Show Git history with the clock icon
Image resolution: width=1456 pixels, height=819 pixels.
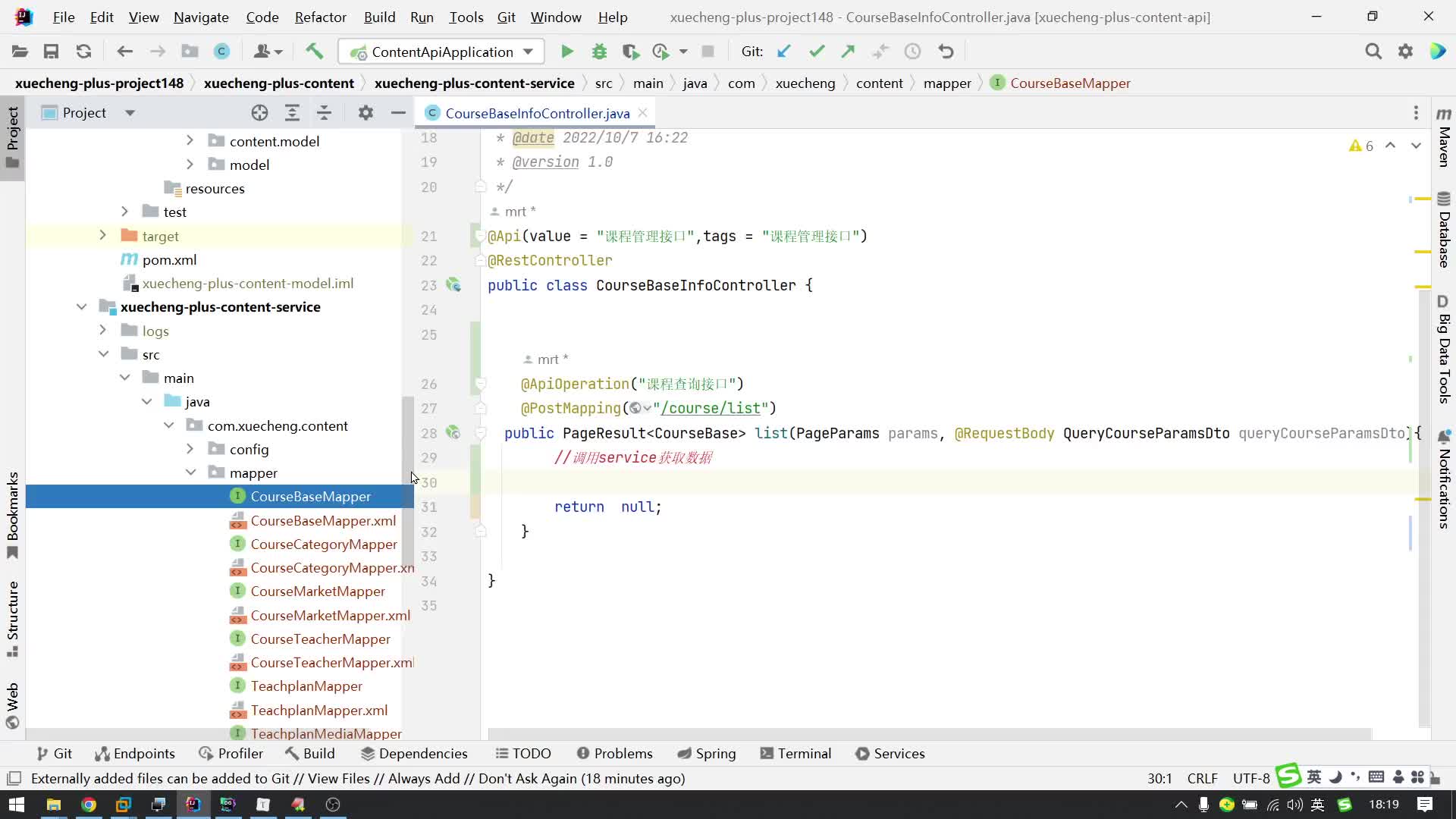tap(912, 52)
